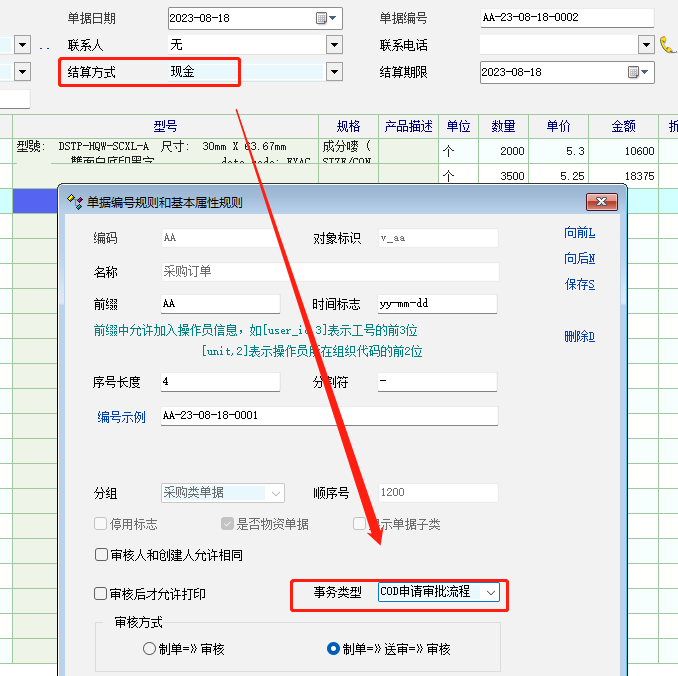This screenshot has height=676, width=678.
Task: Click the 型号 column header
Action: [x=165, y=126]
